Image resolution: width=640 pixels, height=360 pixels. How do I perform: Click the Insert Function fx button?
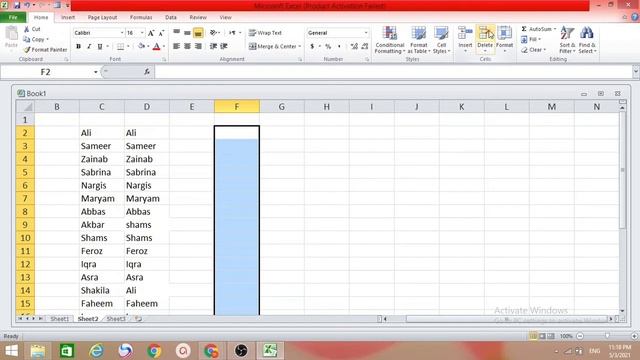coord(147,72)
